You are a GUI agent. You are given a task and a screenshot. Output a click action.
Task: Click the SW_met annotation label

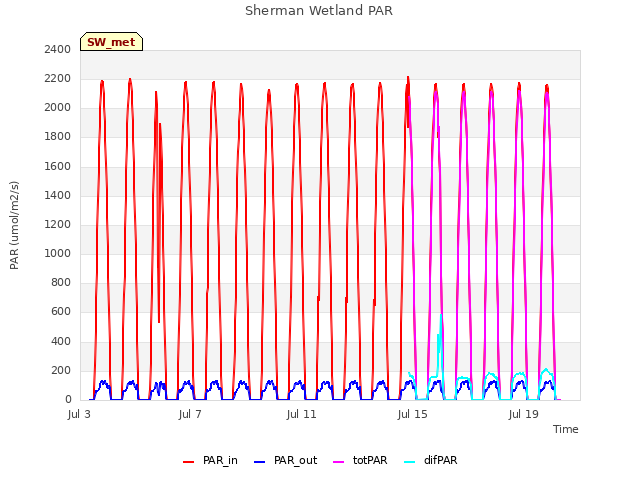click(111, 42)
